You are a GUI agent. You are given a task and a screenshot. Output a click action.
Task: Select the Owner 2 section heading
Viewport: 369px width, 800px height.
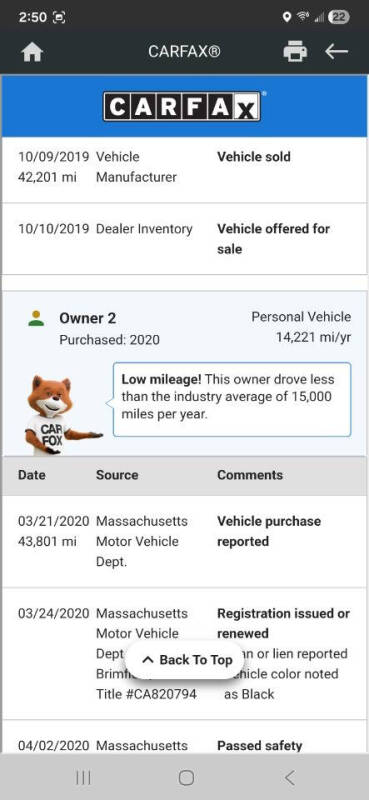tap(88, 318)
